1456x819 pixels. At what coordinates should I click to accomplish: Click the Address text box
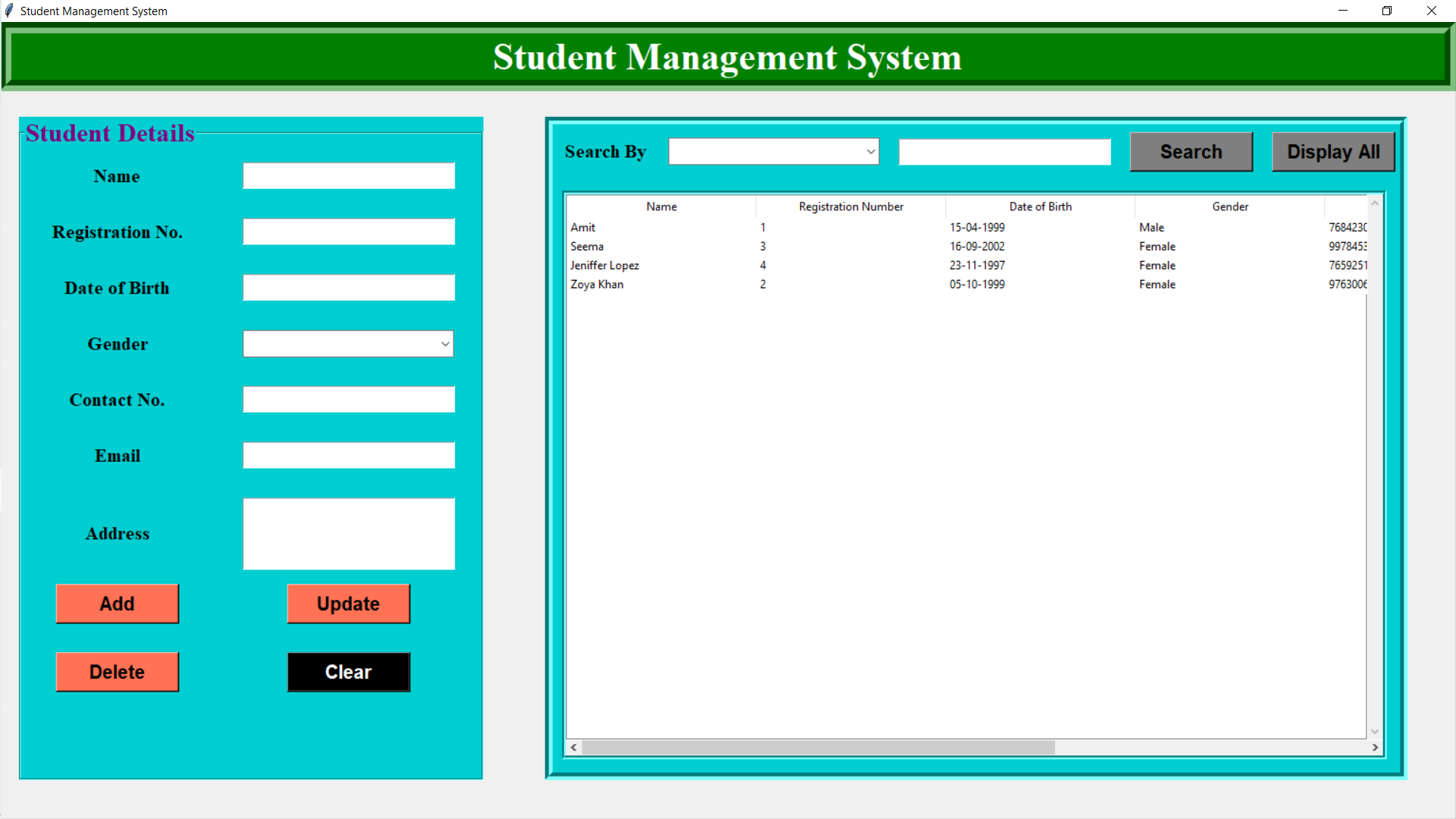pos(348,533)
